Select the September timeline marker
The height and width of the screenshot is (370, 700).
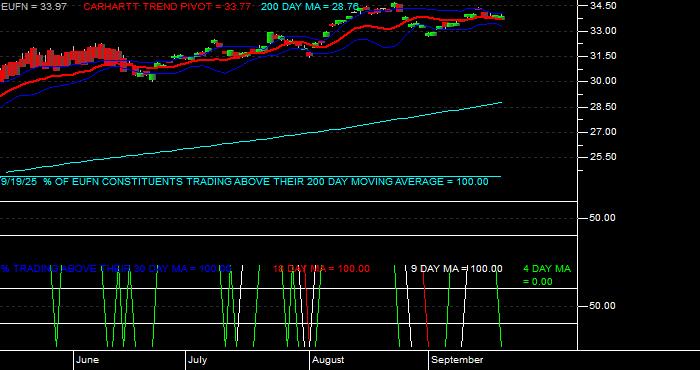point(458,360)
